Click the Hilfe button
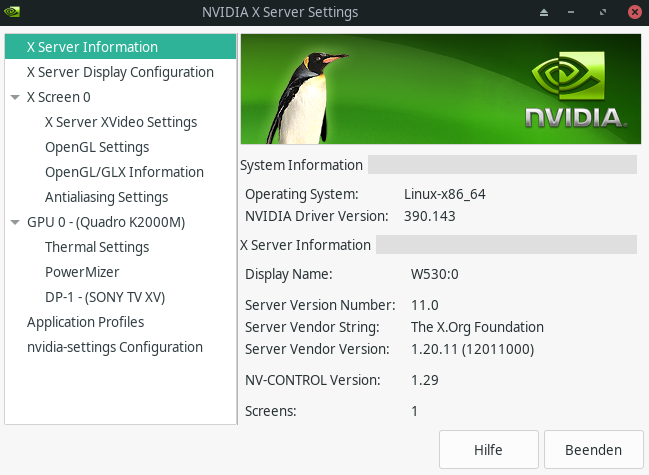This screenshot has width=649, height=475. pyautogui.click(x=488, y=450)
